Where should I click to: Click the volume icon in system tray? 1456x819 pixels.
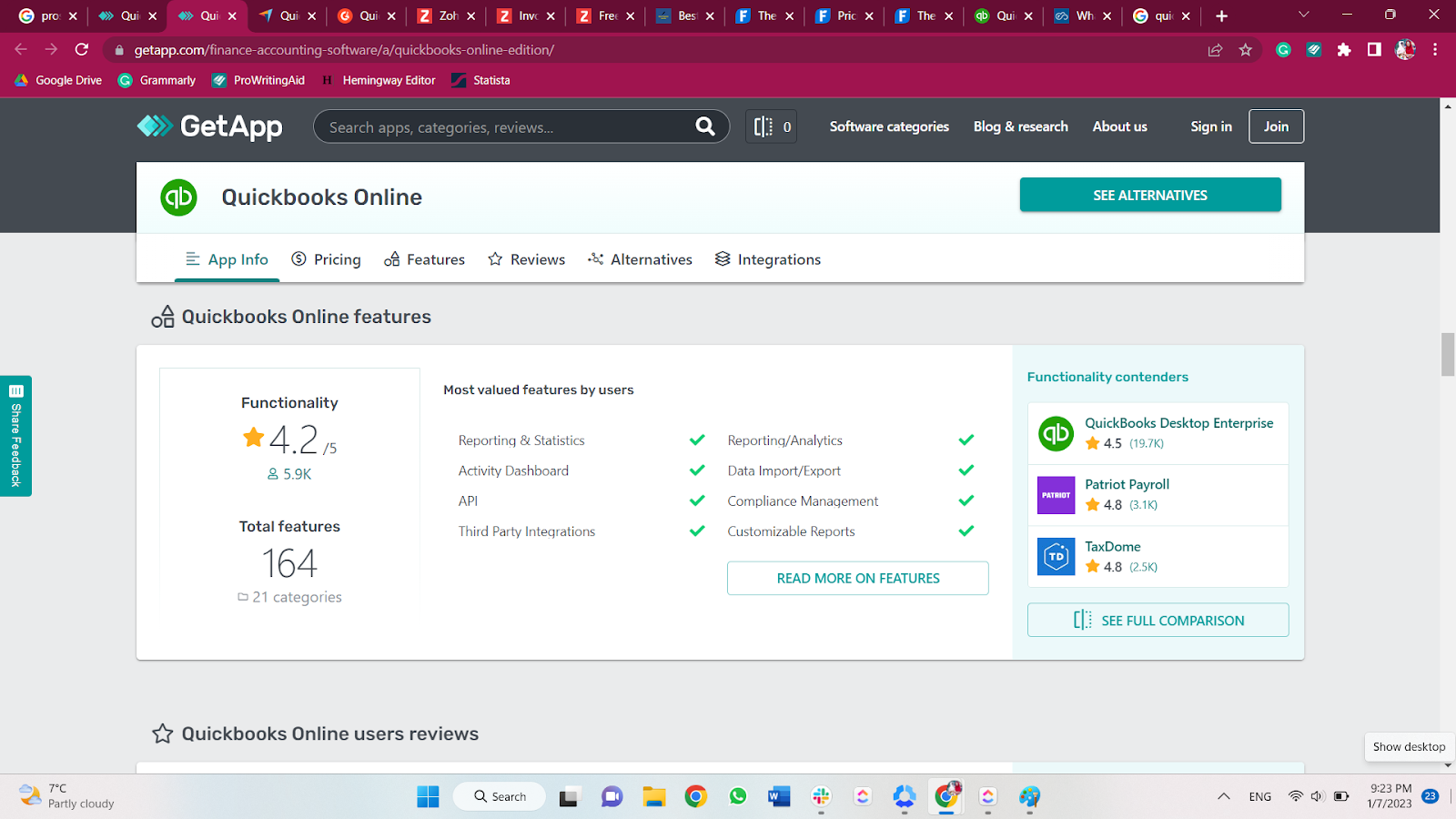click(x=1317, y=796)
